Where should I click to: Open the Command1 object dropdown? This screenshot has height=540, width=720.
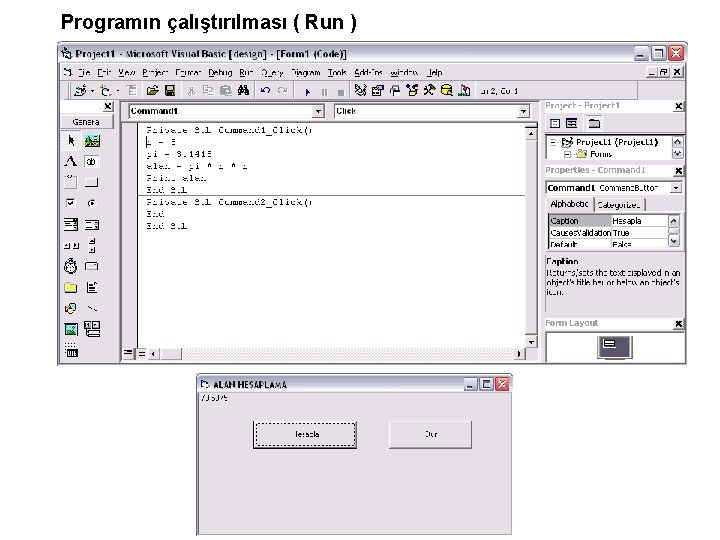coord(318,111)
